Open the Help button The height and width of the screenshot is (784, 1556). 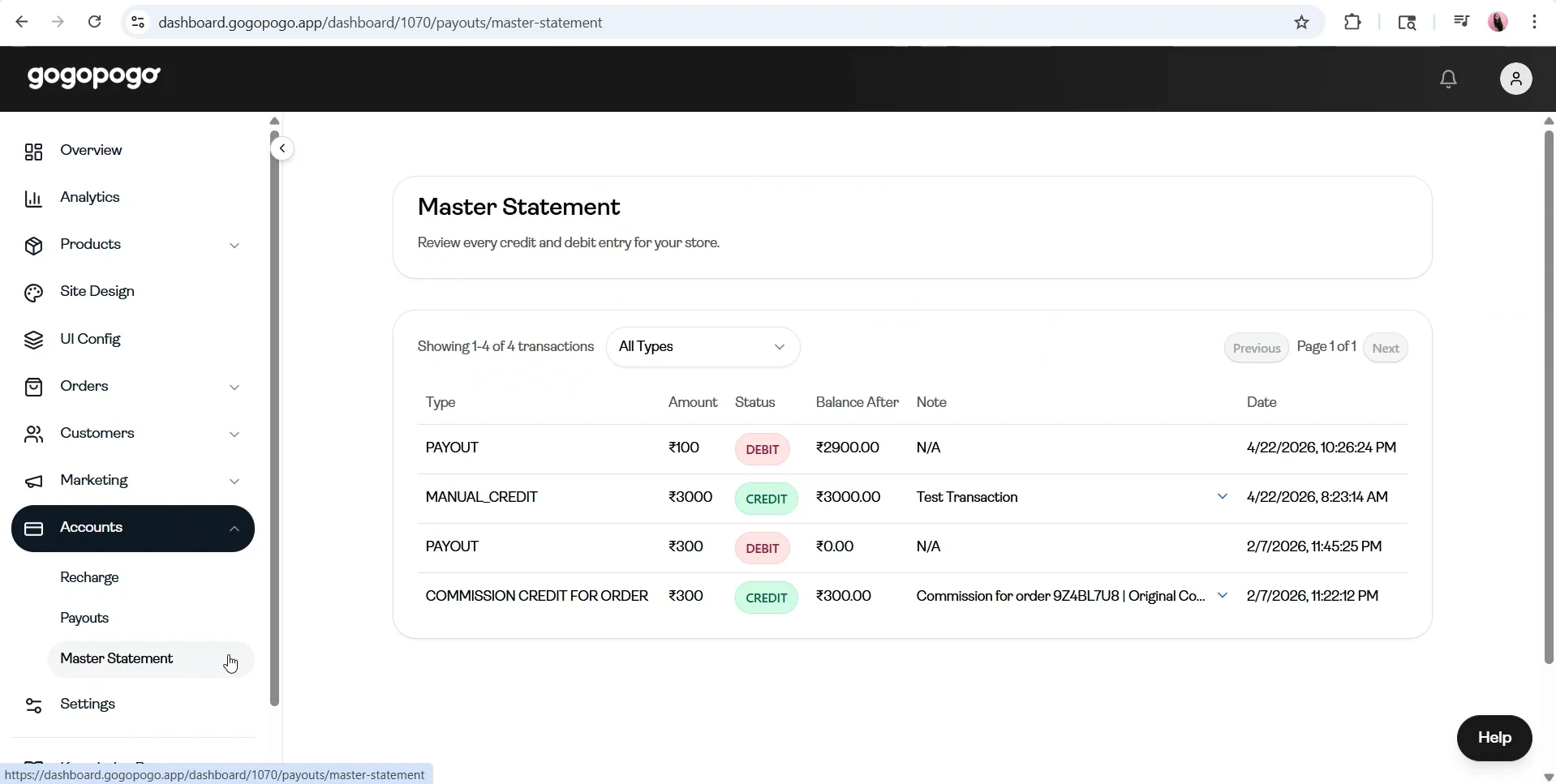pos(1494,738)
